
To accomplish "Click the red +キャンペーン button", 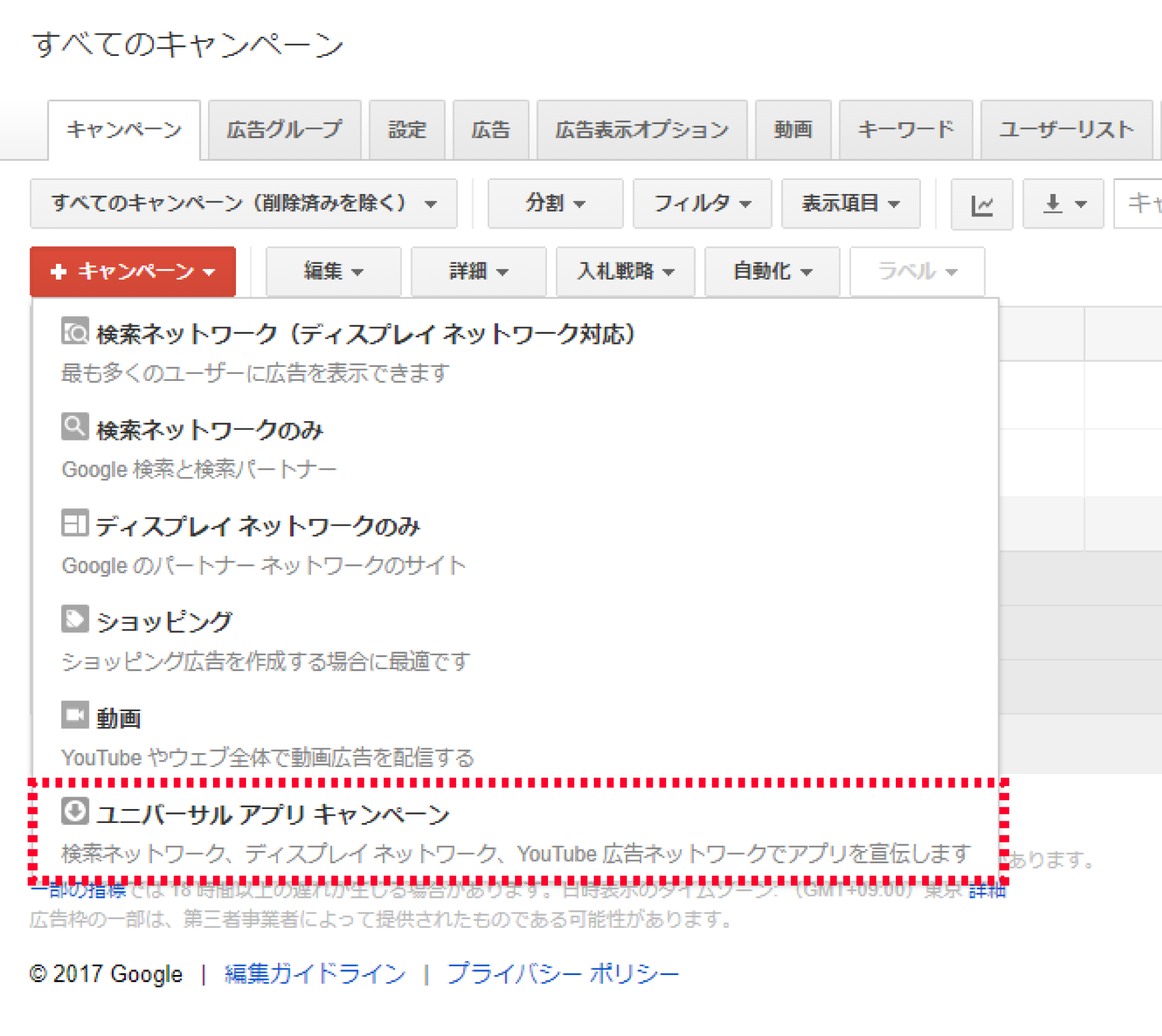I will 133,272.
